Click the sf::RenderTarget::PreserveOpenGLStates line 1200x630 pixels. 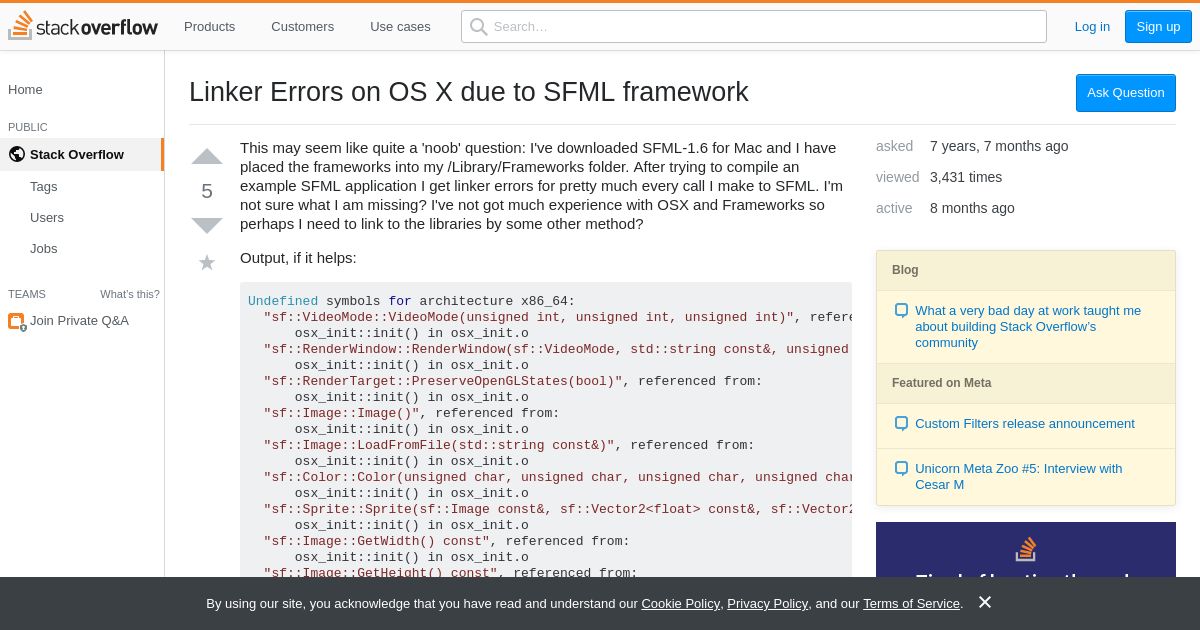coord(513,381)
